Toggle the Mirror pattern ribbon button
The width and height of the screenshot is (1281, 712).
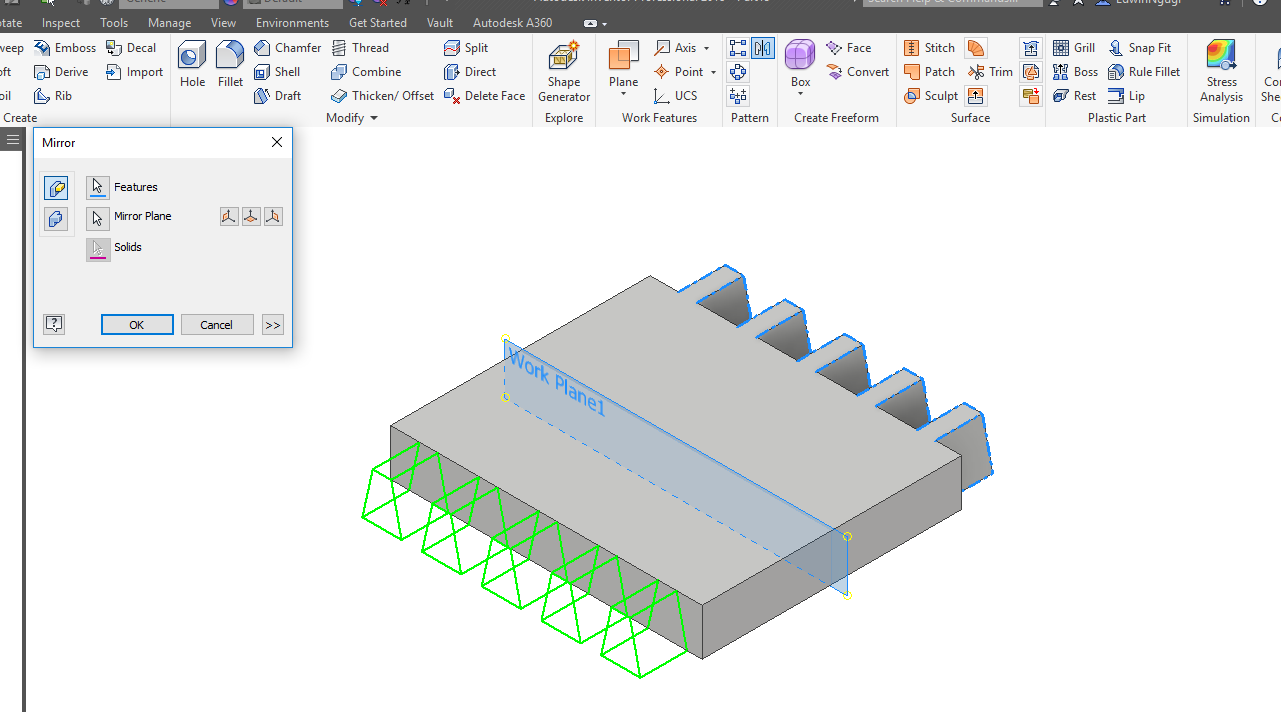pyautogui.click(x=763, y=48)
